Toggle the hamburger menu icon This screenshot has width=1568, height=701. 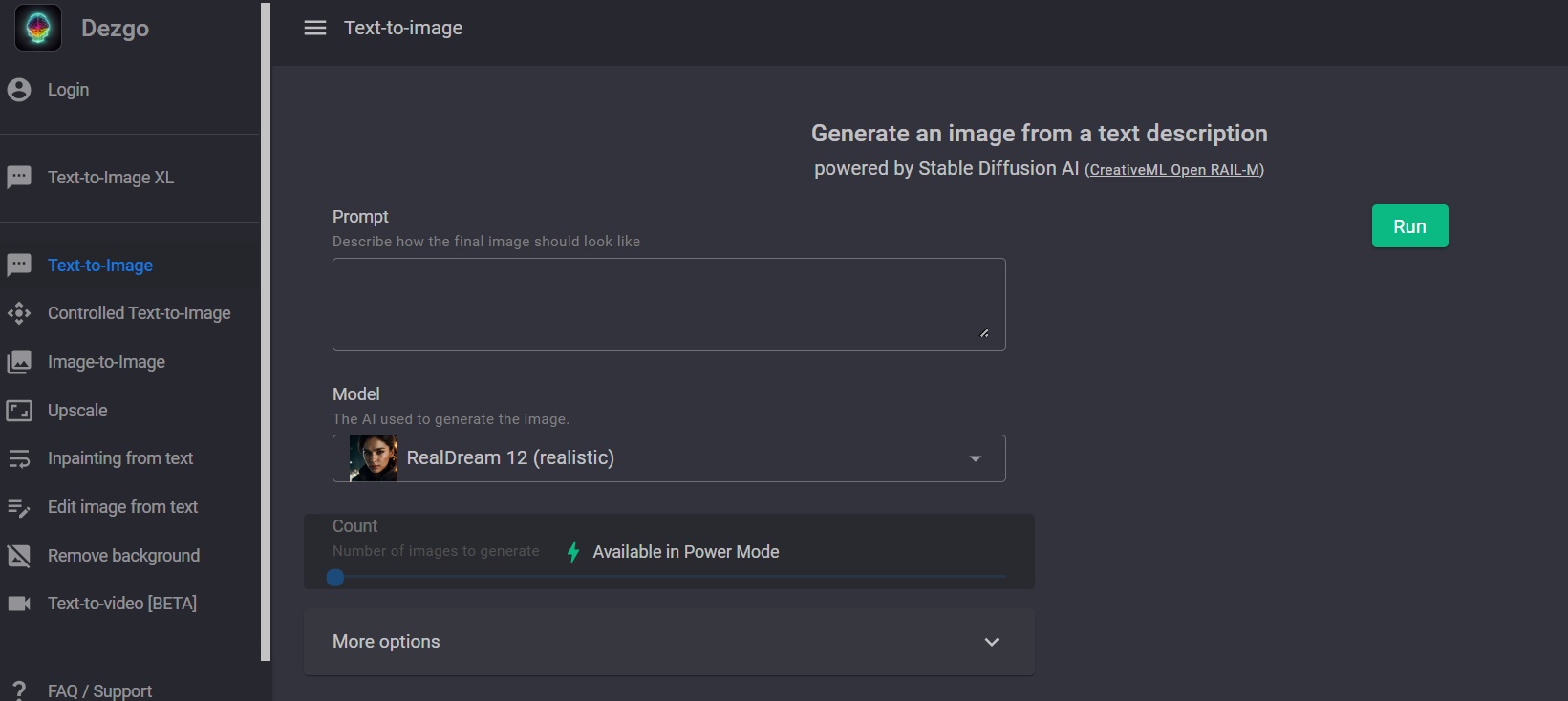[x=315, y=28]
